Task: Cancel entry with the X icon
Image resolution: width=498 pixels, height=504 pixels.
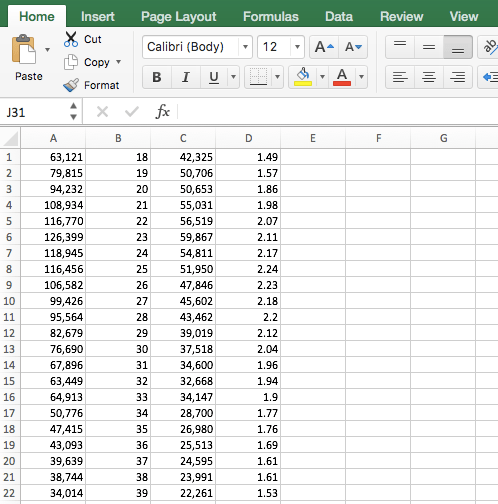Action: 102,112
